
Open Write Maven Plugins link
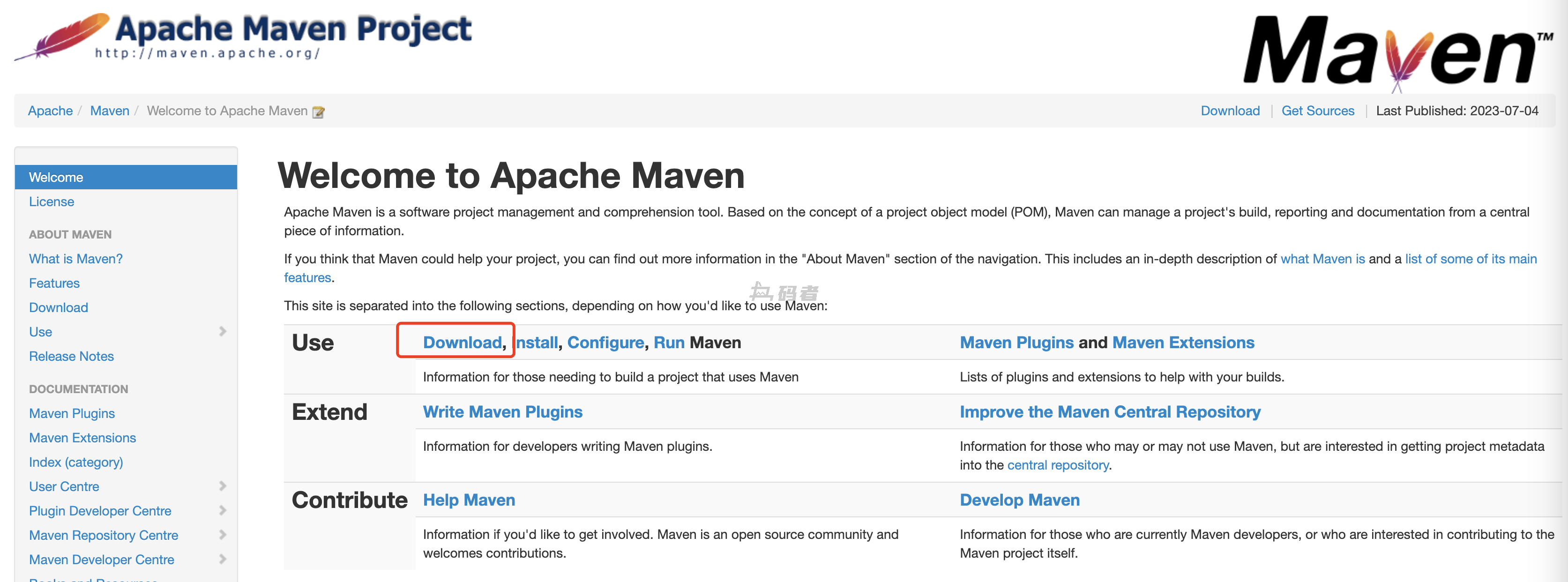tap(502, 412)
